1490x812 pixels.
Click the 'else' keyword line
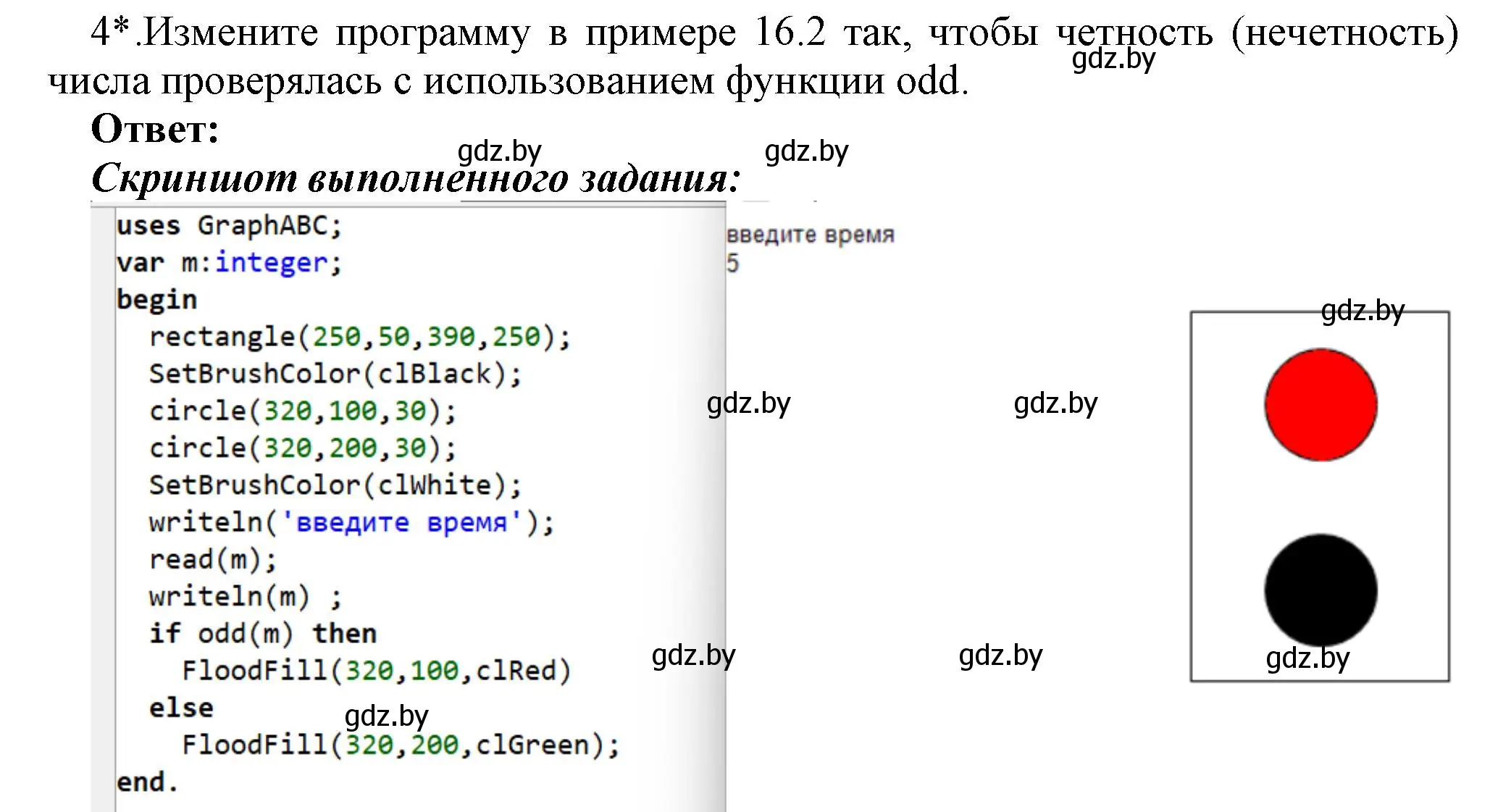click(181, 708)
